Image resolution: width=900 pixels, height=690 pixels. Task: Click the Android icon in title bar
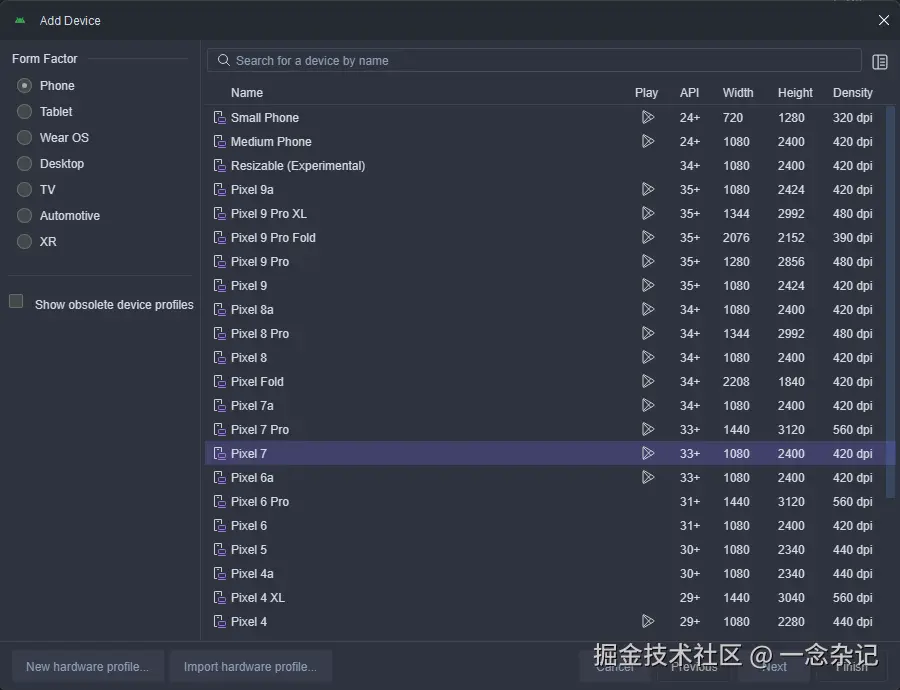point(21,21)
